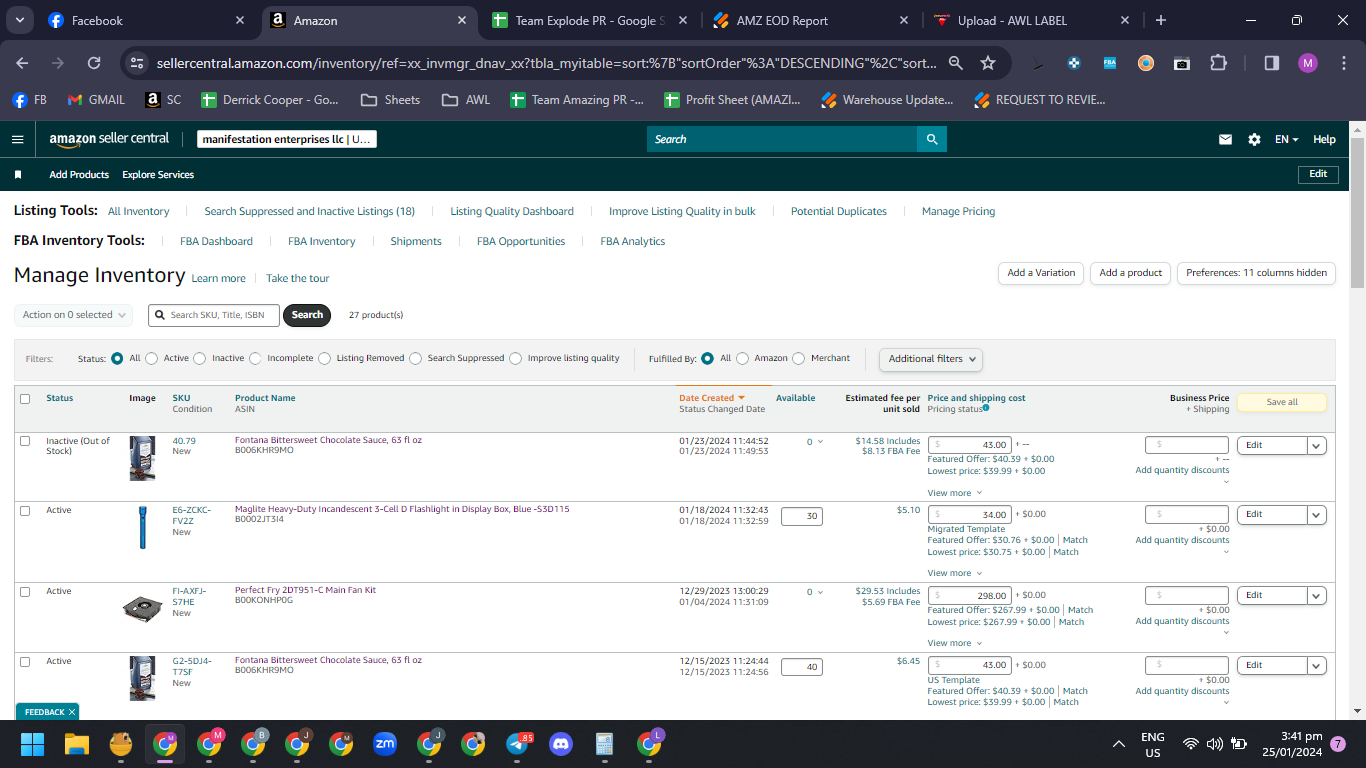Click the Pricing status info icon

(x=986, y=408)
